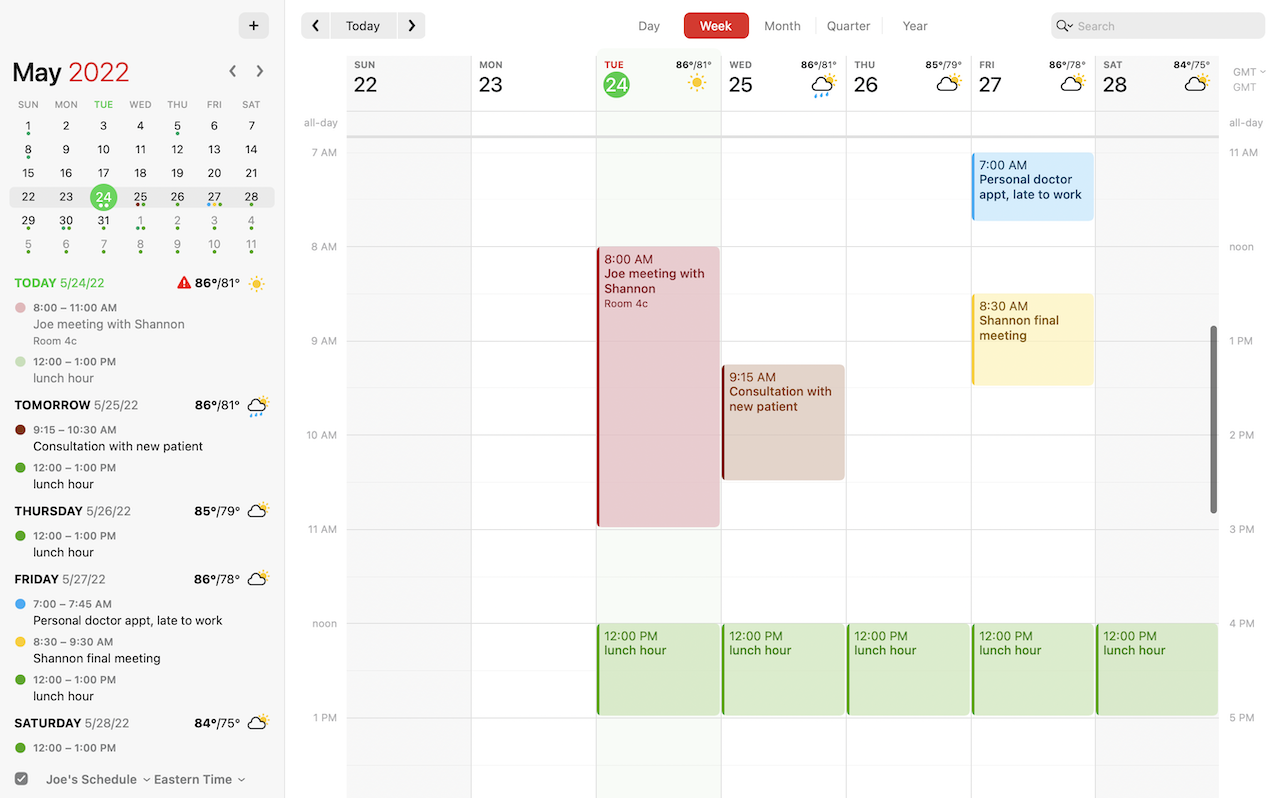Select May 31 in mini calendar
Viewport: 1280px width, 798px height.
pyautogui.click(x=103, y=221)
